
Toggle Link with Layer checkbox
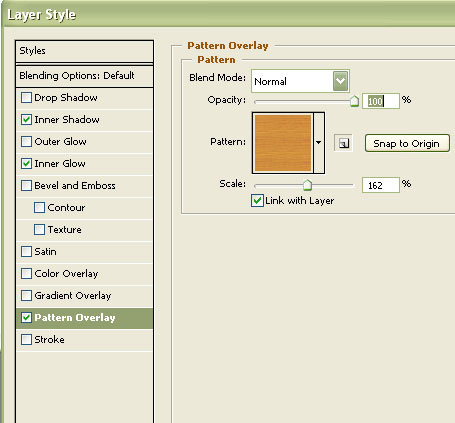coord(257,201)
